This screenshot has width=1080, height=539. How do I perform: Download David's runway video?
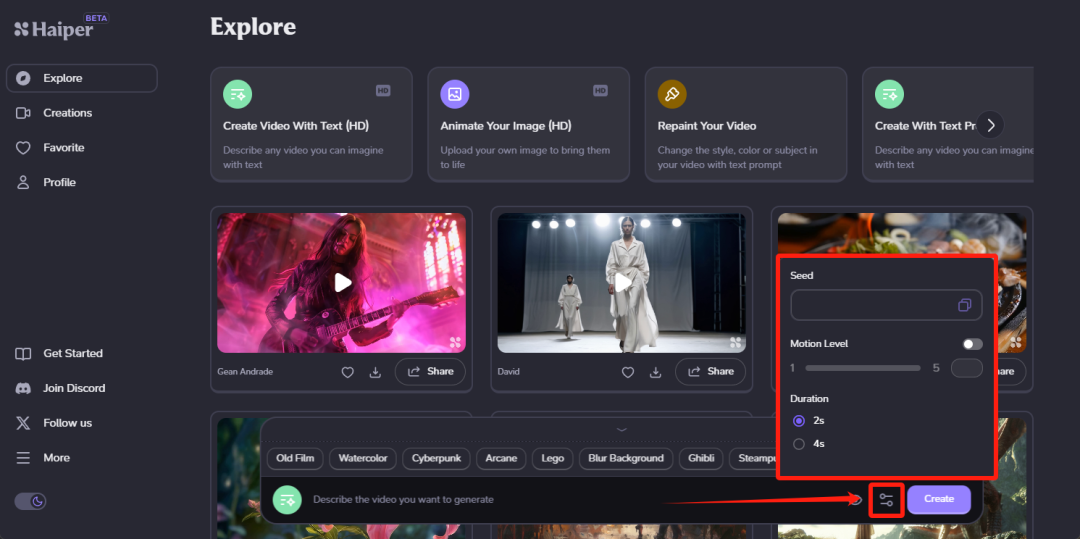point(655,372)
